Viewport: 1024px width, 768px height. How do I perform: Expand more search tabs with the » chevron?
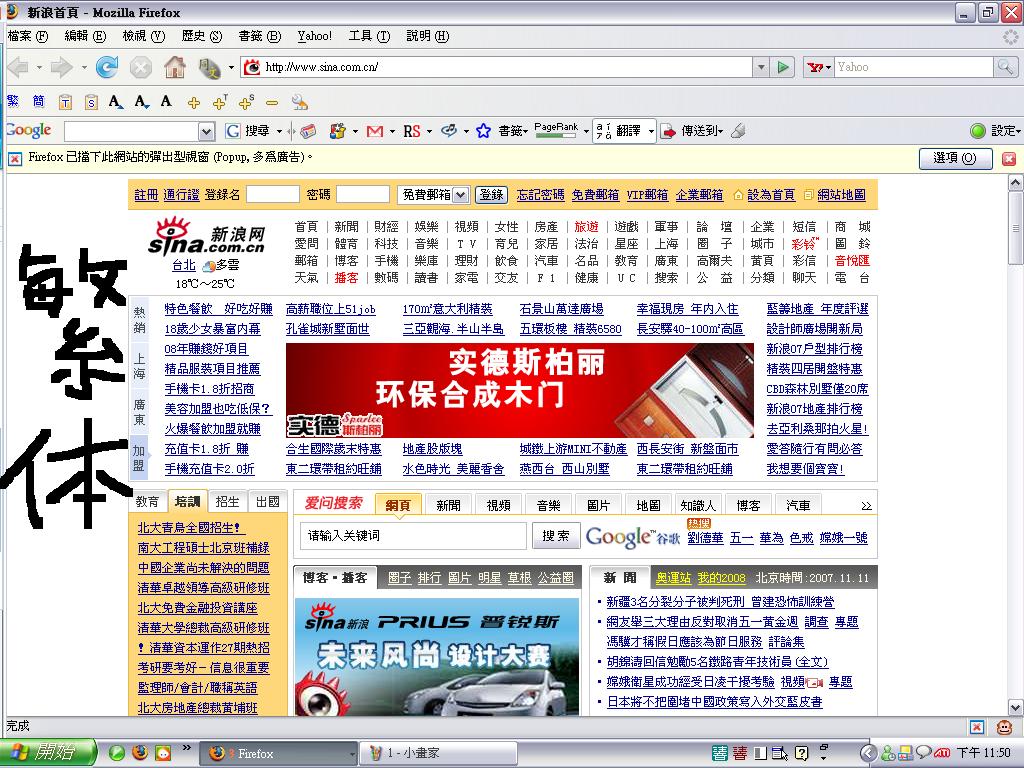[x=866, y=506]
